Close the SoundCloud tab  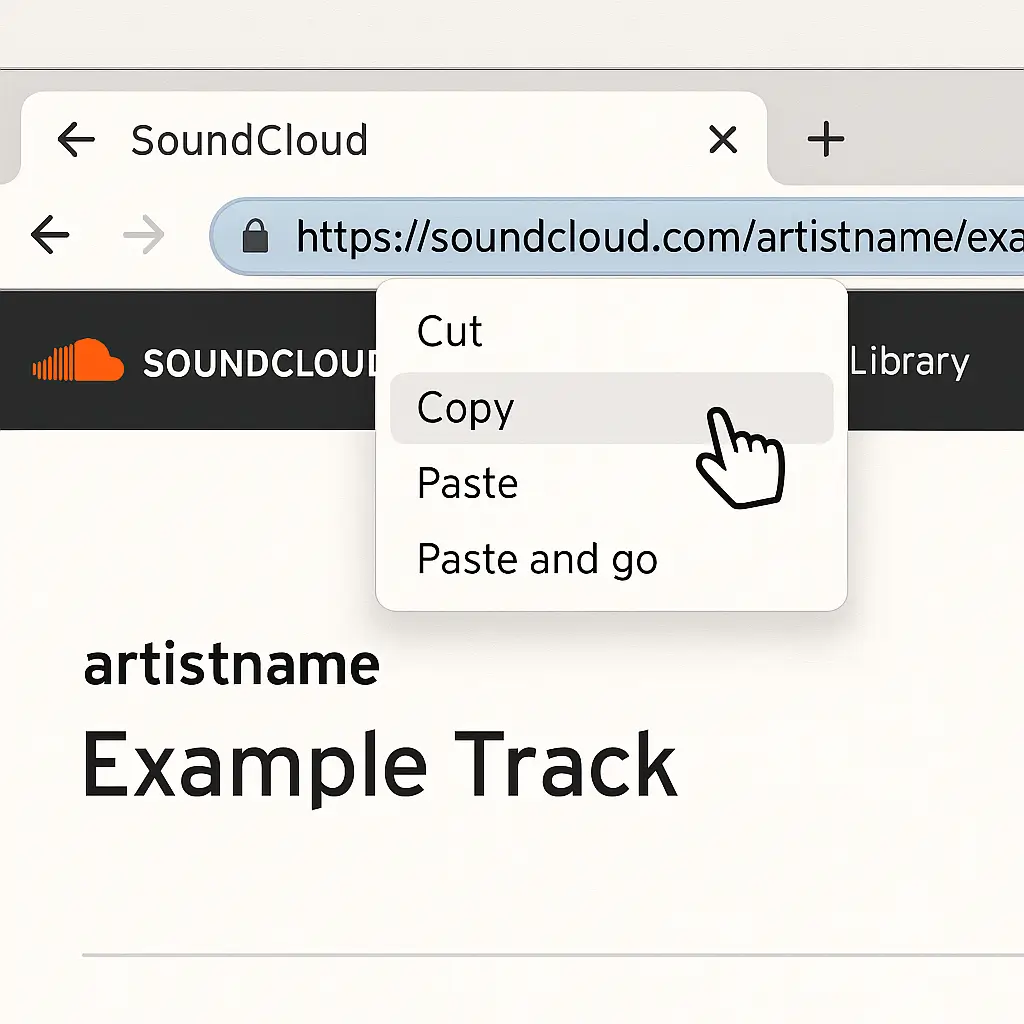pos(723,139)
